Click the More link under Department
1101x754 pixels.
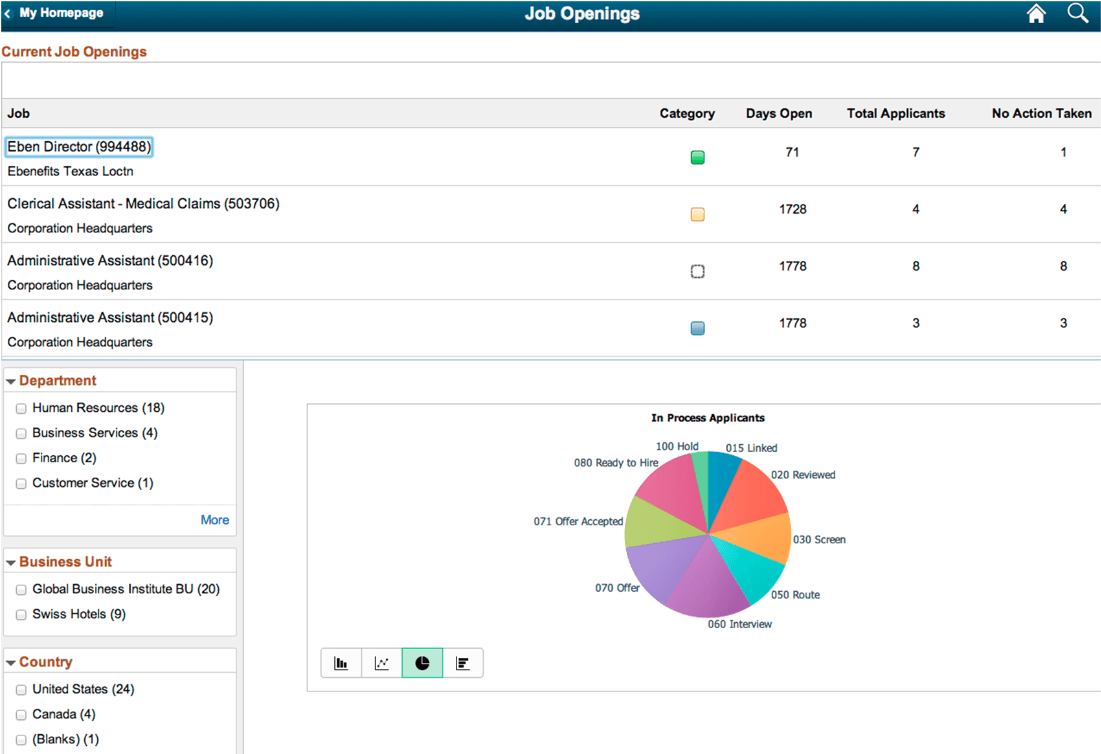tap(214, 520)
